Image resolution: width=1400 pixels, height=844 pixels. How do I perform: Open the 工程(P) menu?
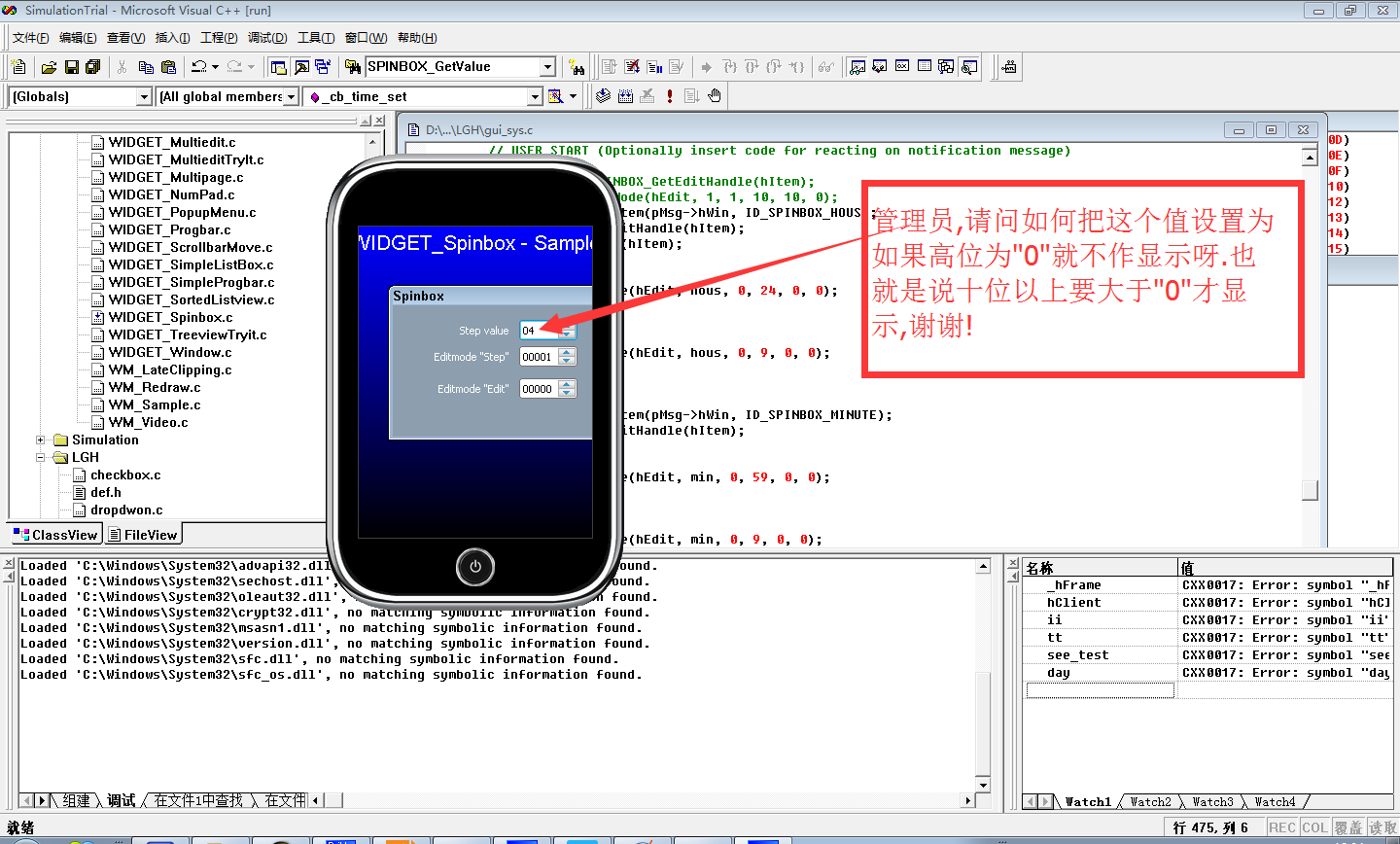pyautogui.click(x=219, y=38)
